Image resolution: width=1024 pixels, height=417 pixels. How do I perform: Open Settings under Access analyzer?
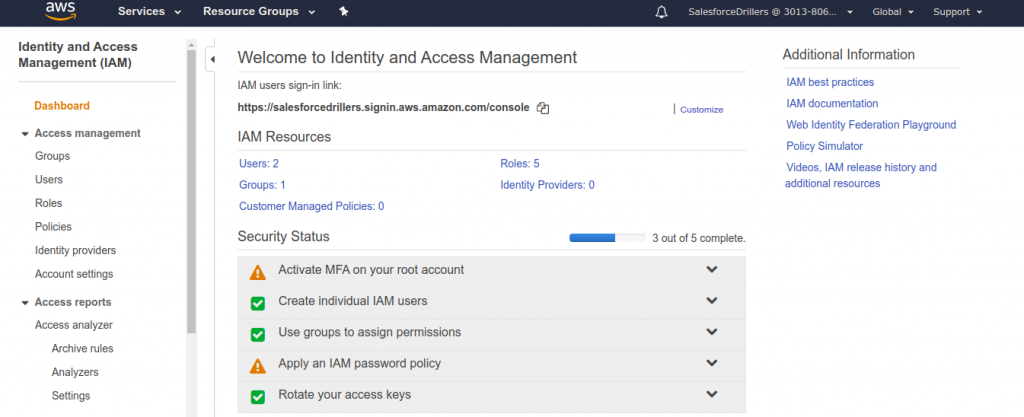(x=71, y=395)
